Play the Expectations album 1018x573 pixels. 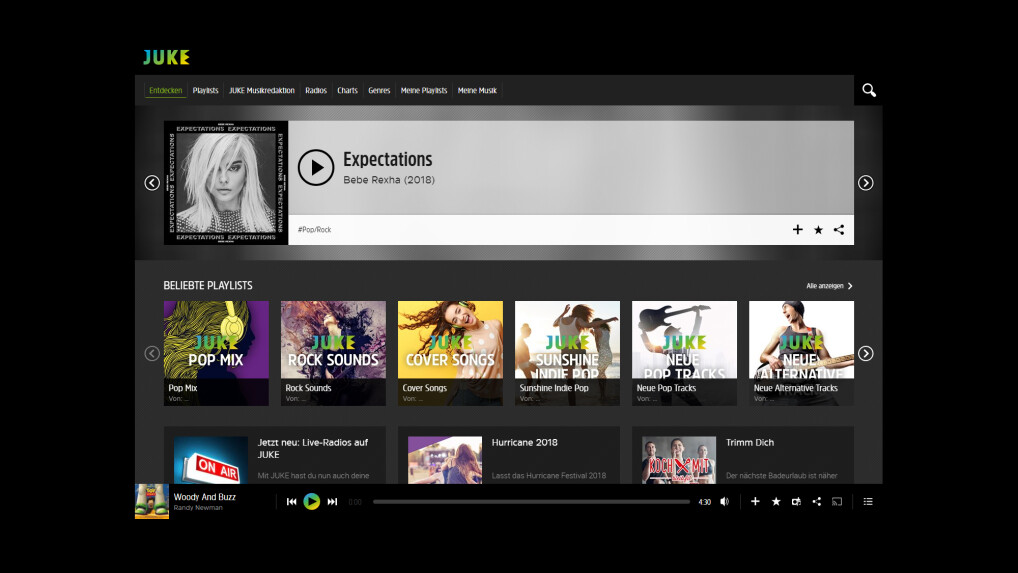click(316, 167)
